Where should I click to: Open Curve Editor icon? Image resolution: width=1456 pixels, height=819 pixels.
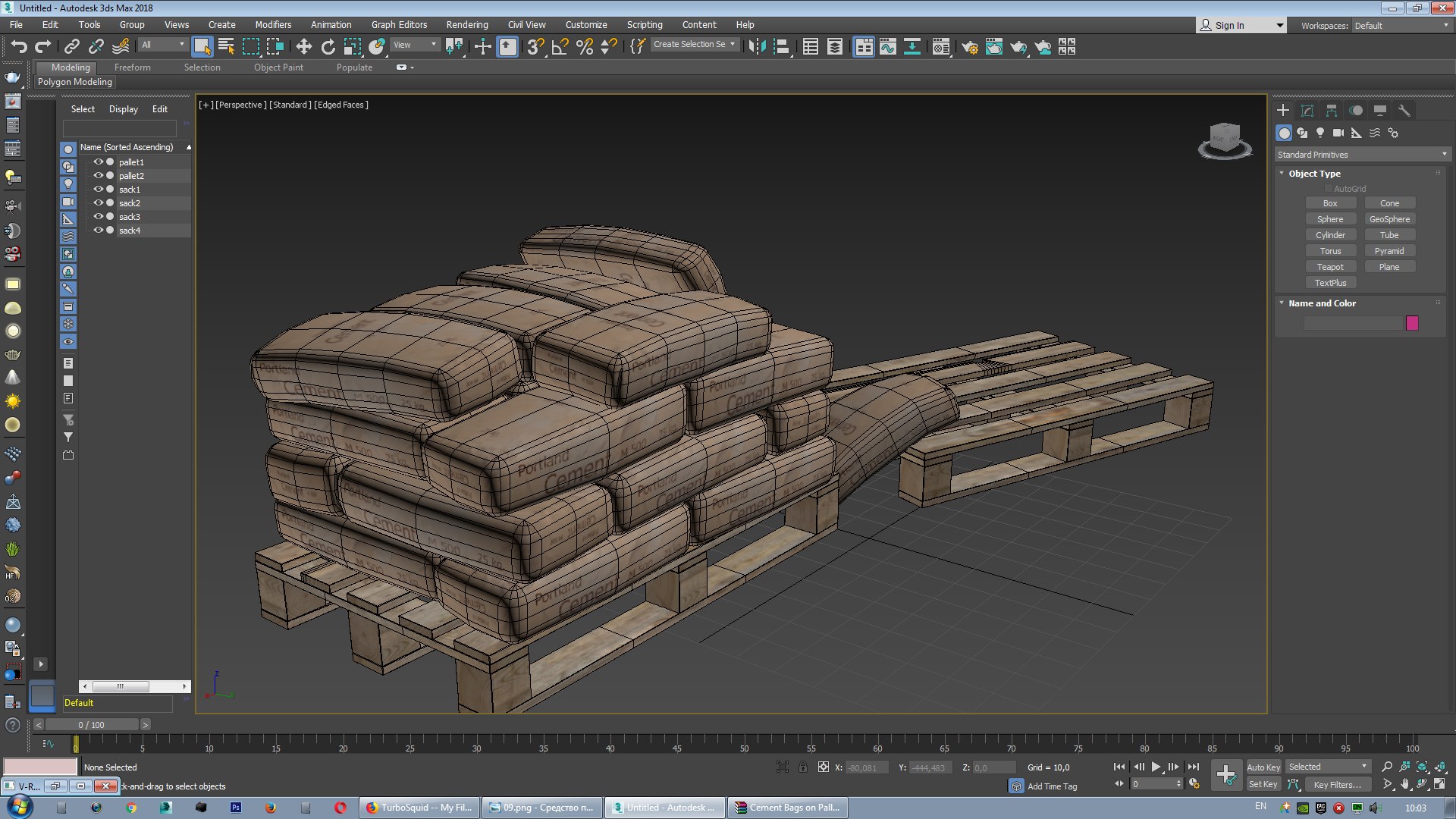pyautogui.click(x=888, y=47)
